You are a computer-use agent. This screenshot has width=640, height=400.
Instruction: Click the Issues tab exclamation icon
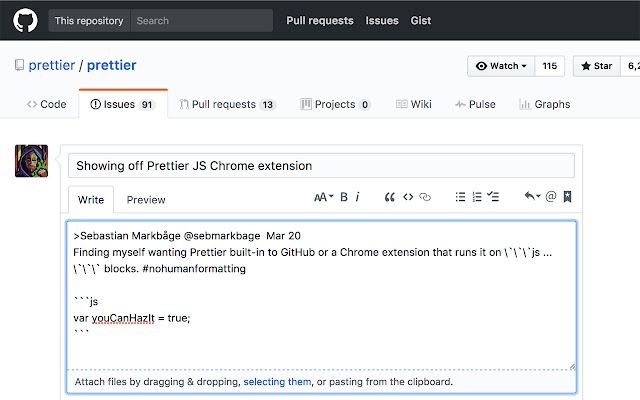pyautogui.click(x=95, y=104)
